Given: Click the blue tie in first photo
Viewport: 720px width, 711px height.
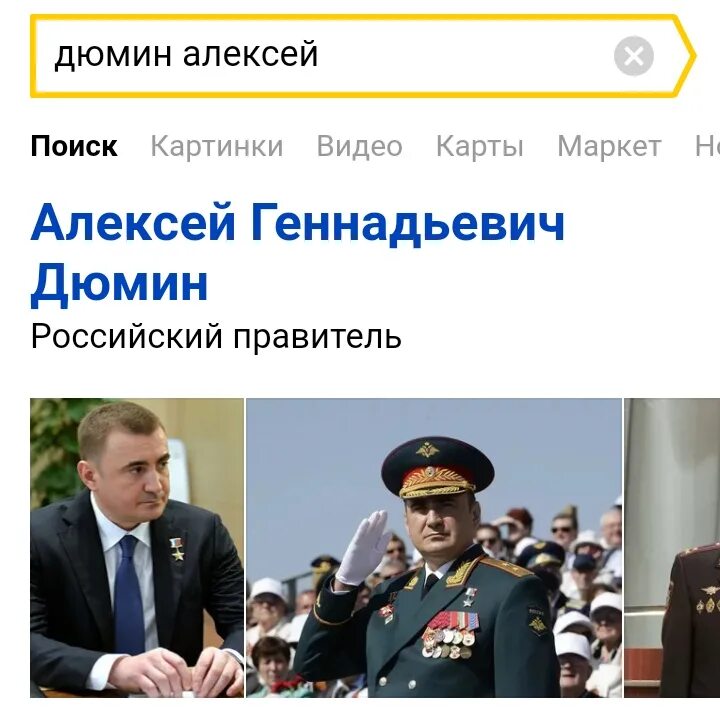Looking at the screenshot, I should (x=129, y=595).
